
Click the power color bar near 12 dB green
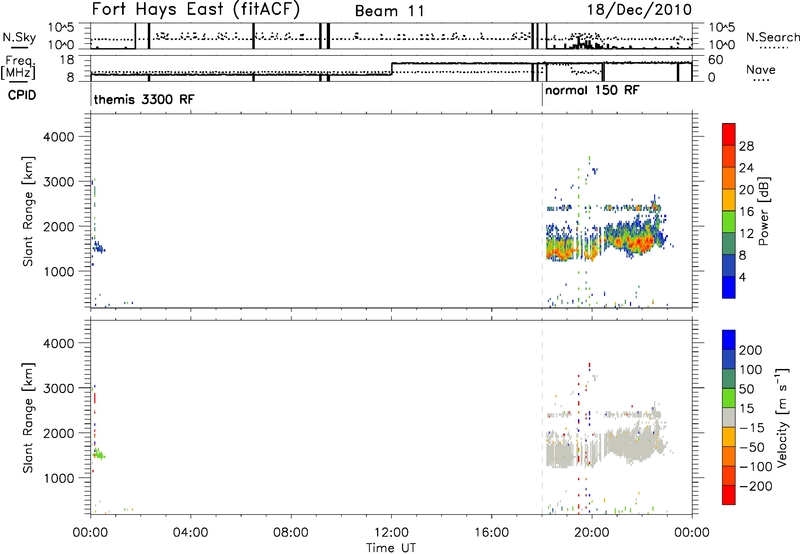coord(729,222)
